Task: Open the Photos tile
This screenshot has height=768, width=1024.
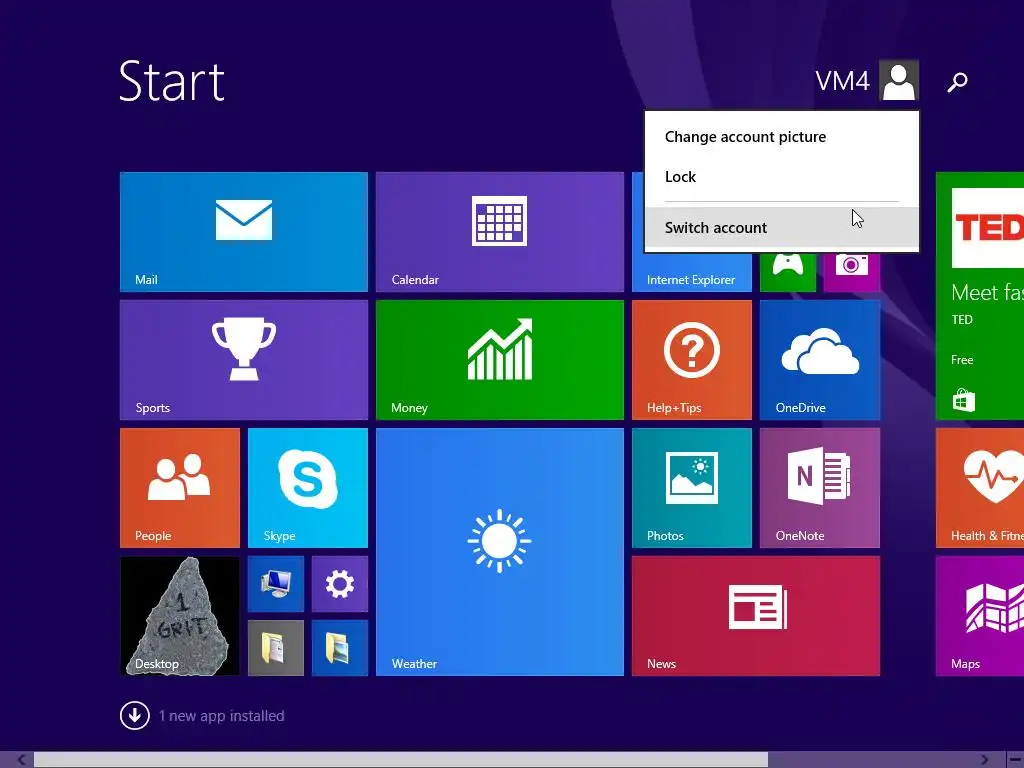Action: tap(692, 488)
